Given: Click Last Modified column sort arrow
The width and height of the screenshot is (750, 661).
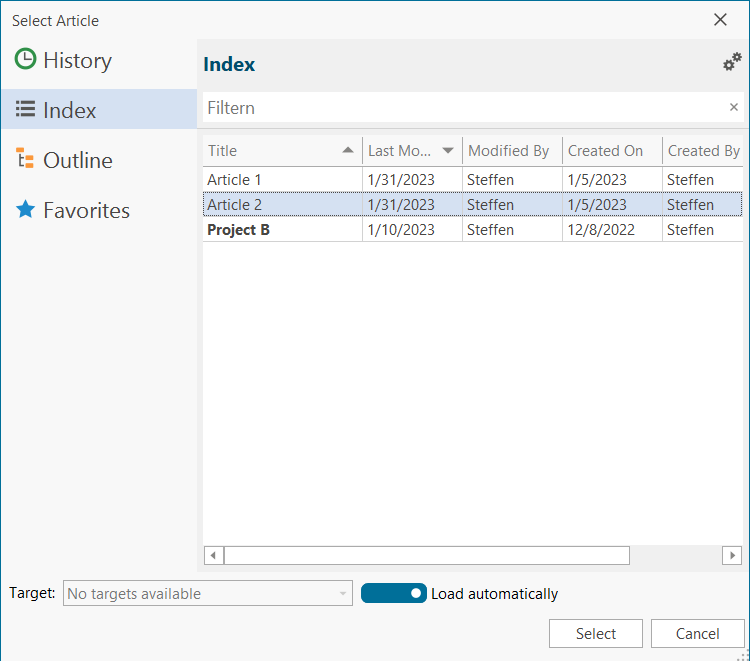Looking at the screenshot, I should point(447,151).
